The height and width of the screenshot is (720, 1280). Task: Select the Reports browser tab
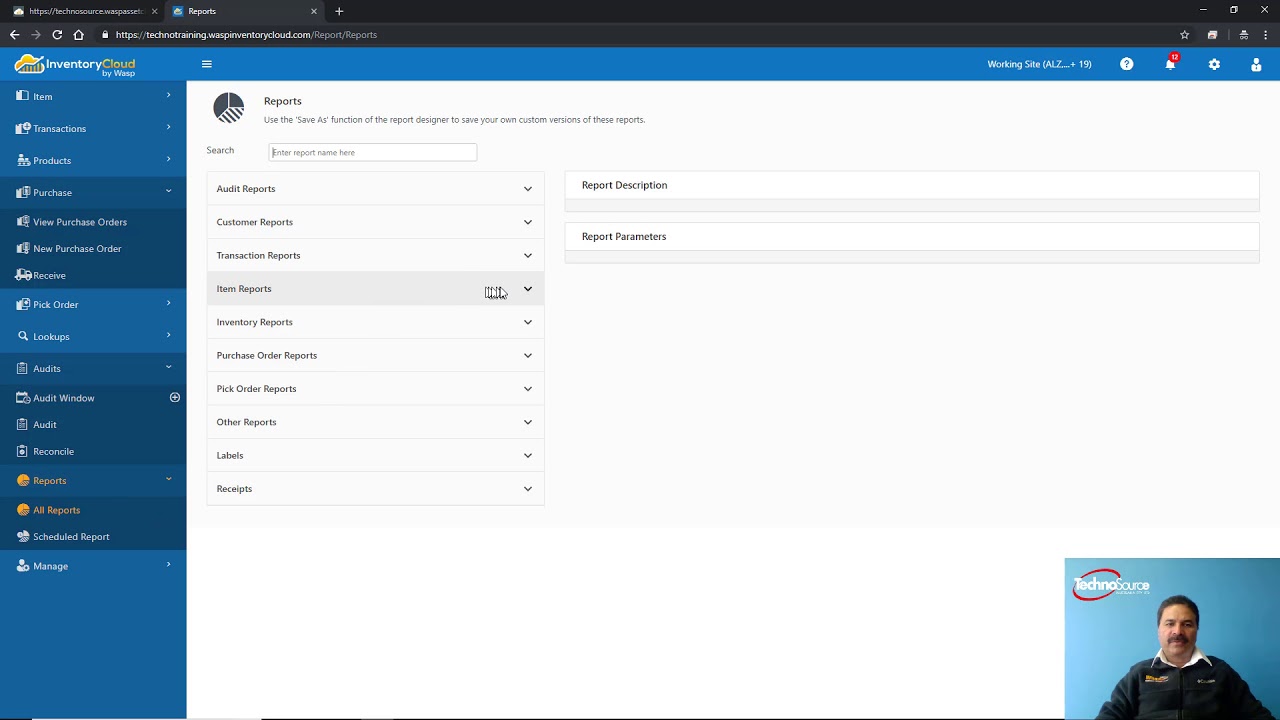tap(244, 11)
